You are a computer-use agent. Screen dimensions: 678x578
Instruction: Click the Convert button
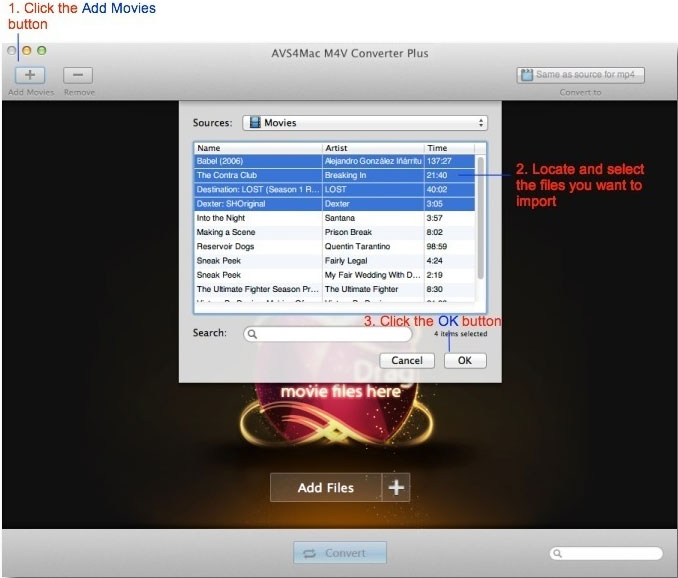click(340, 553)
